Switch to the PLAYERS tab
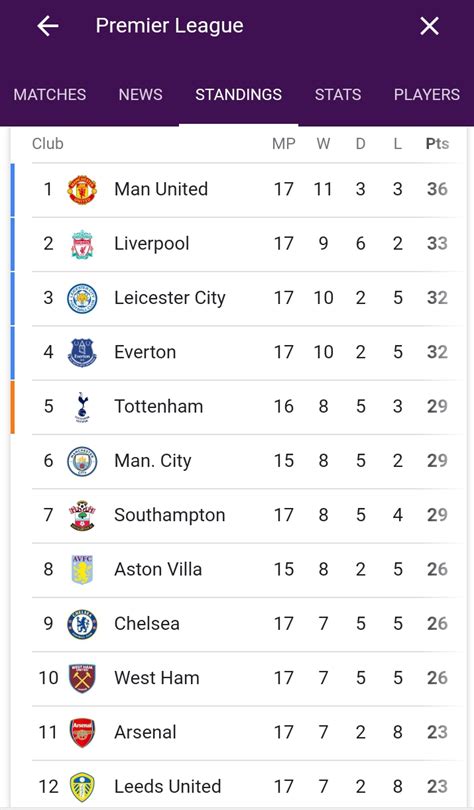The height and width of the screenshot is (810, 474). (x=427, y=95)
